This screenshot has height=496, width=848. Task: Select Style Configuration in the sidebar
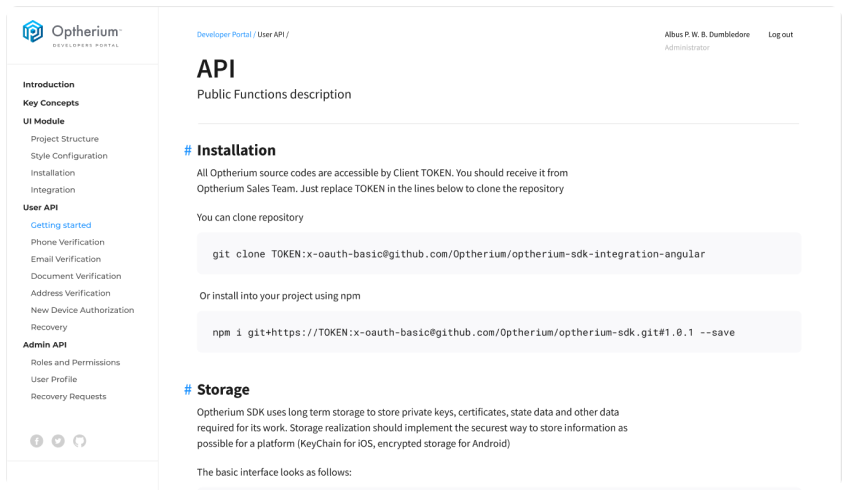pos(69,156)
